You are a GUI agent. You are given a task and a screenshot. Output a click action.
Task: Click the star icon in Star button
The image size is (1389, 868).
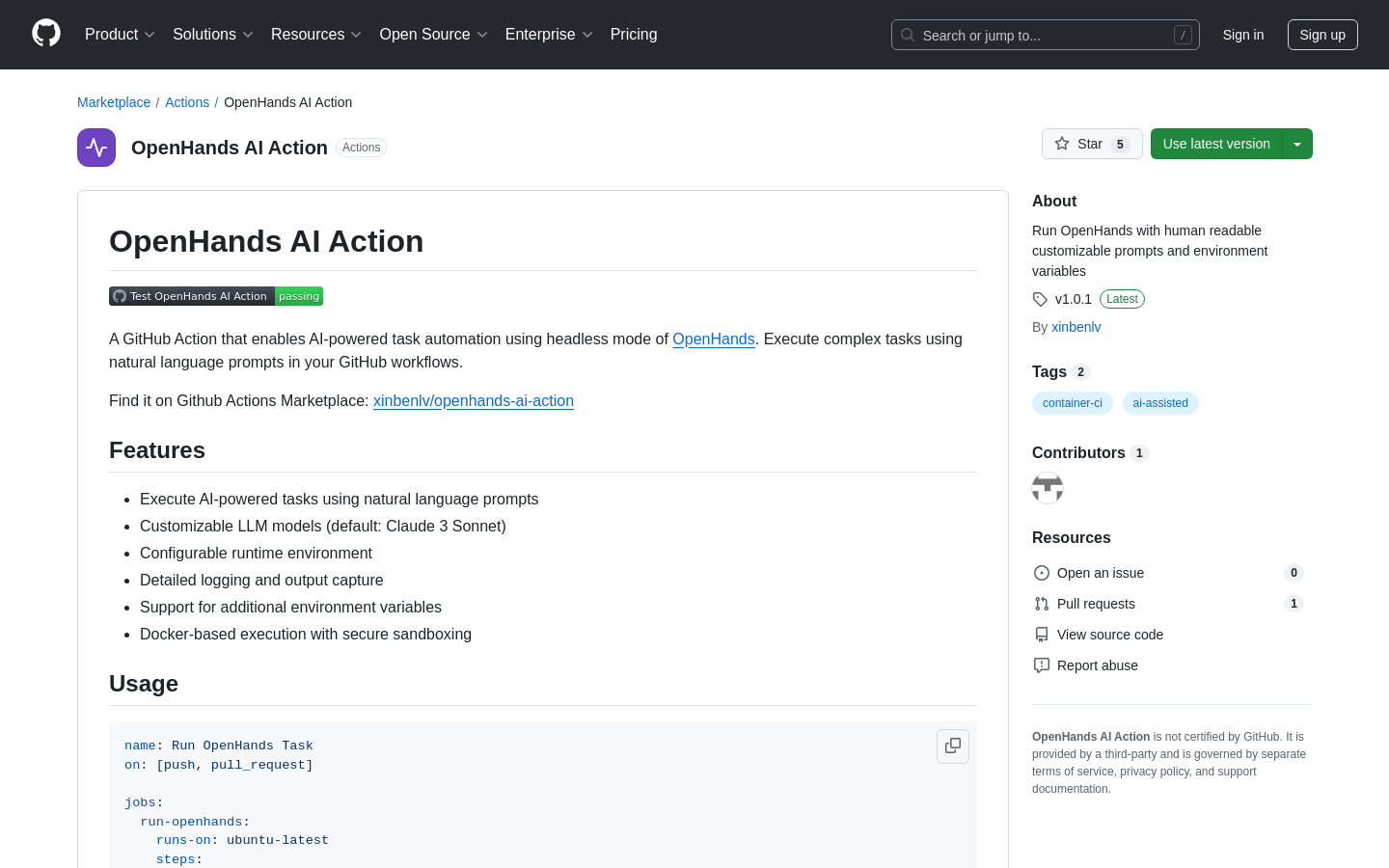[x=1062, y=144]
